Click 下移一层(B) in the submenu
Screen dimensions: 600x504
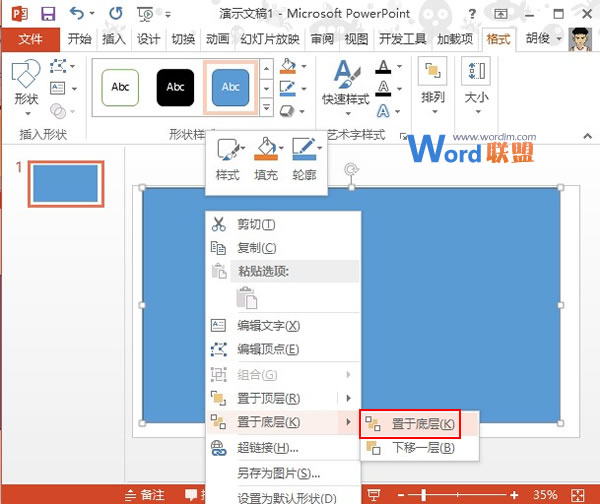coord(420,447)
